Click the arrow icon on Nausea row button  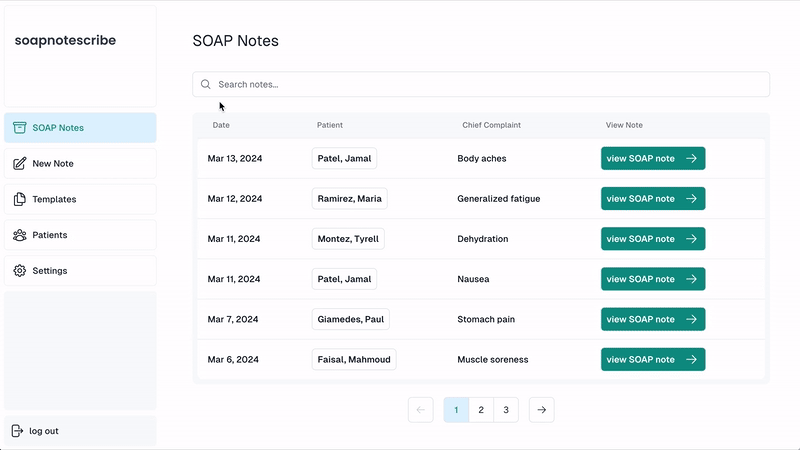point(691,279)
